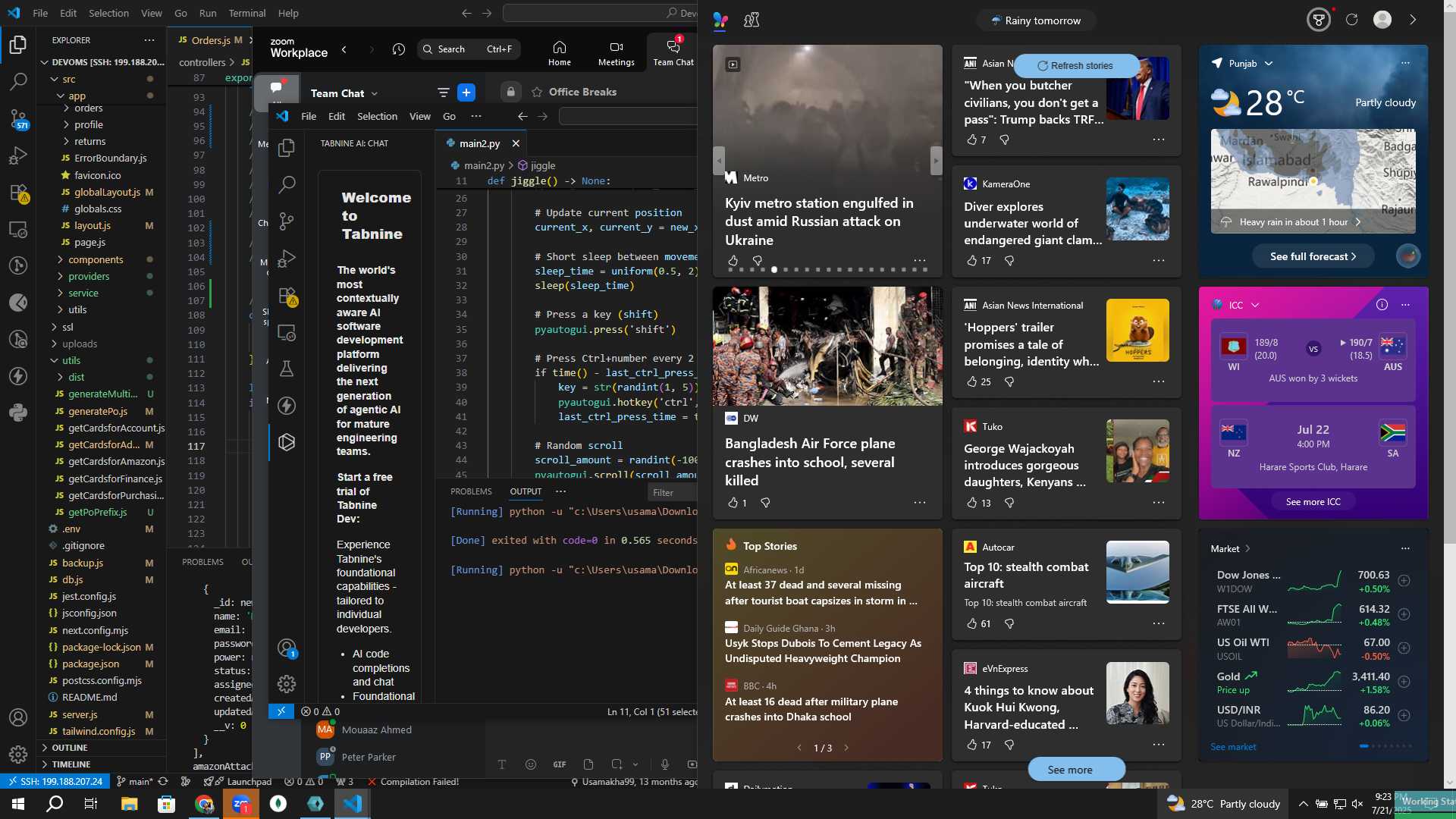Open Search icon in shared VS Code activity bar

coord(287,184)
